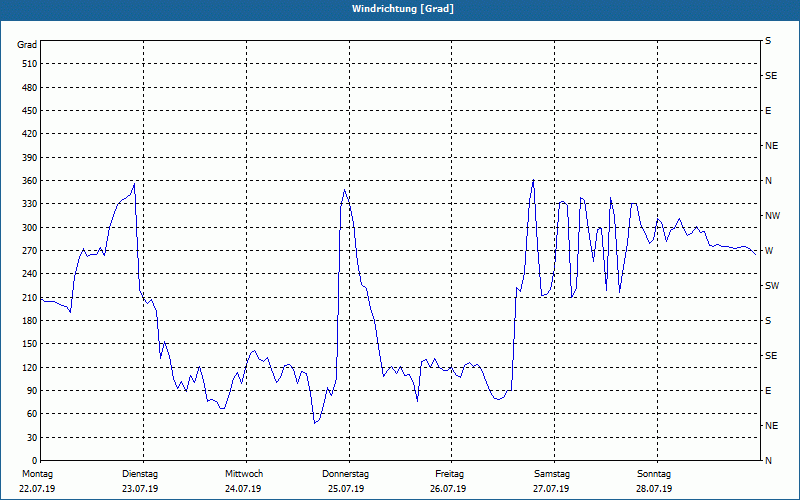Click the SW compass label on right axis

(x=772, y=286)
